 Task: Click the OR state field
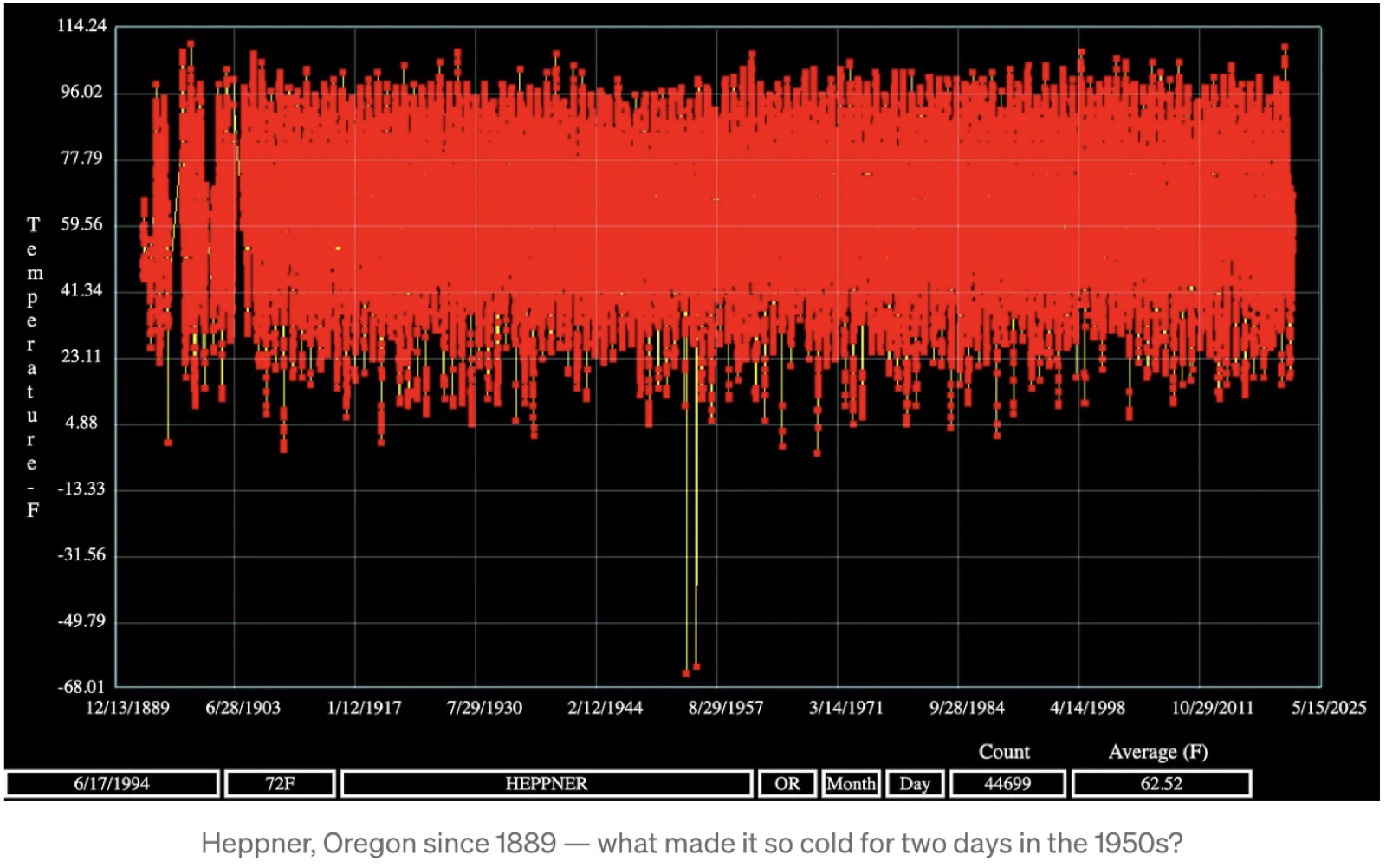(x=787, y=783)
